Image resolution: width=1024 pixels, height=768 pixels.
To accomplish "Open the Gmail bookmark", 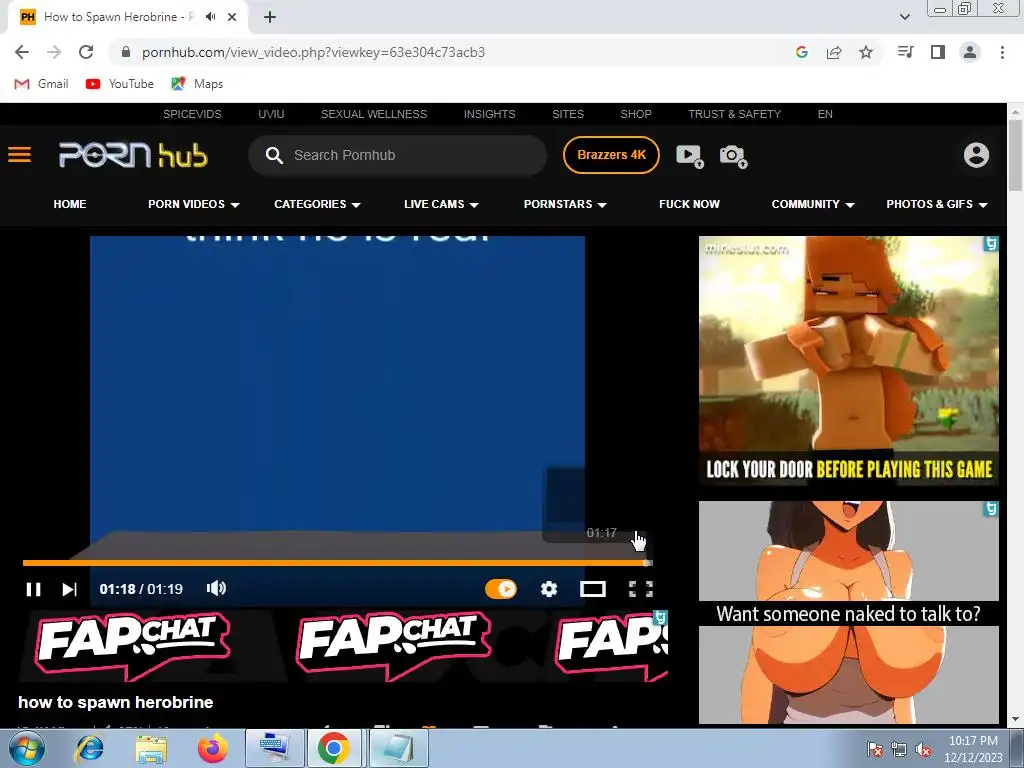I will [x=41, y=84].
